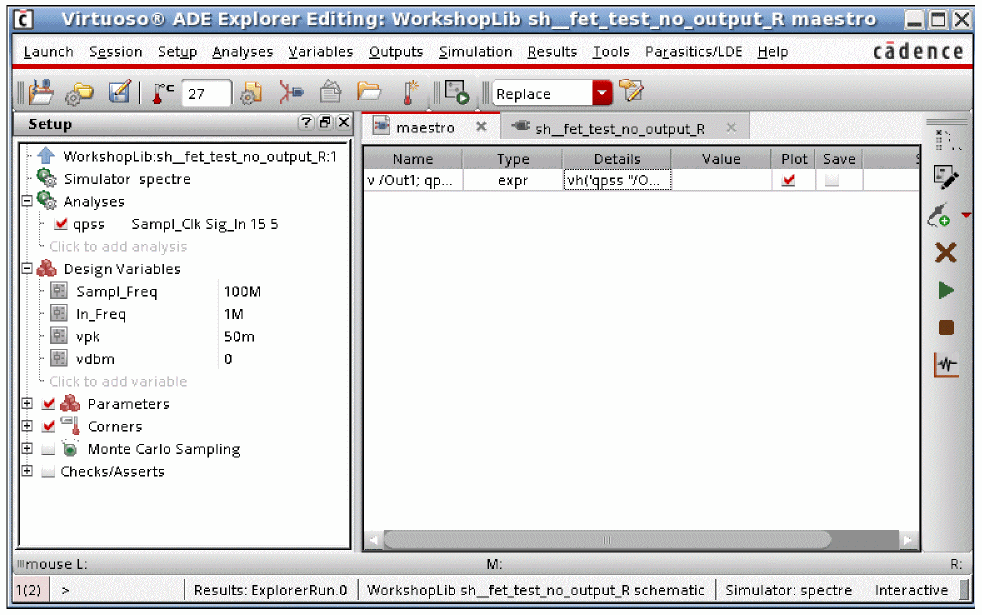Click the blue up arrow WorkshopLib icon
Viewport: 982px width, 615px height.
[x=46, y=155]
